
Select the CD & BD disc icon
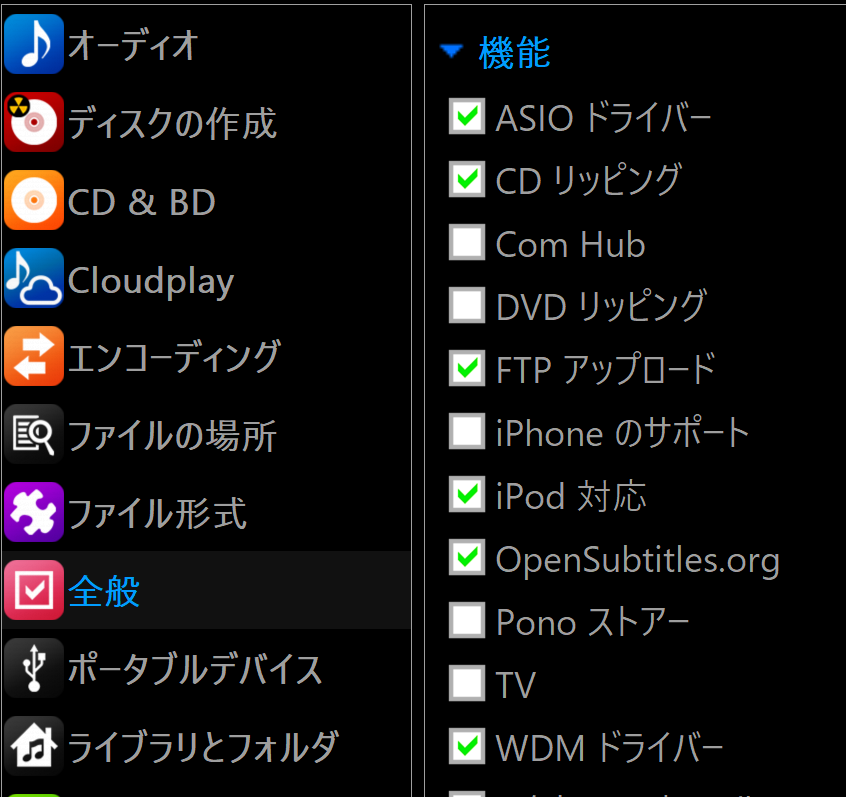34,201
